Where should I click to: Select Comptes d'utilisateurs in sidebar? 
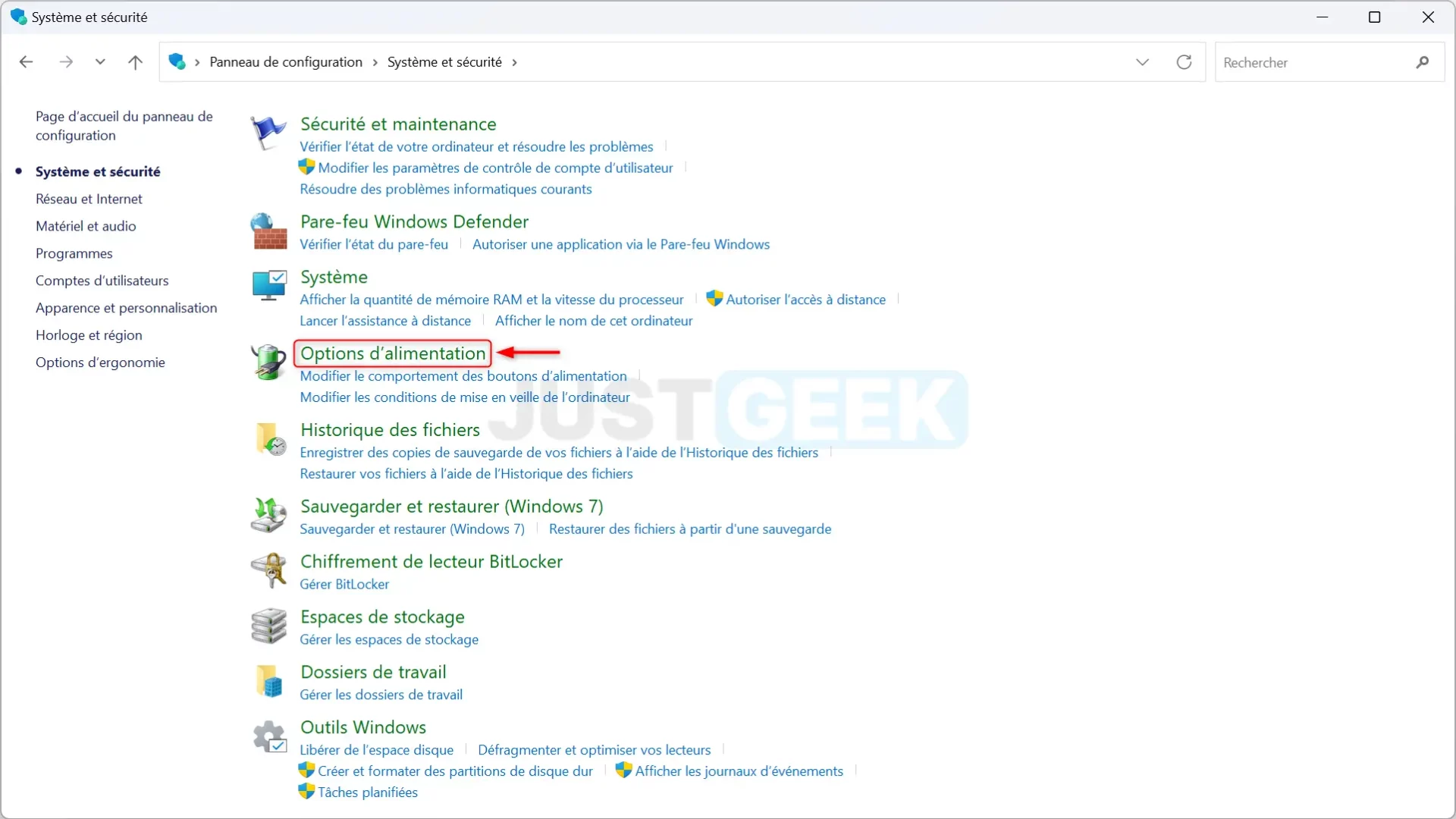pos(102,281)
